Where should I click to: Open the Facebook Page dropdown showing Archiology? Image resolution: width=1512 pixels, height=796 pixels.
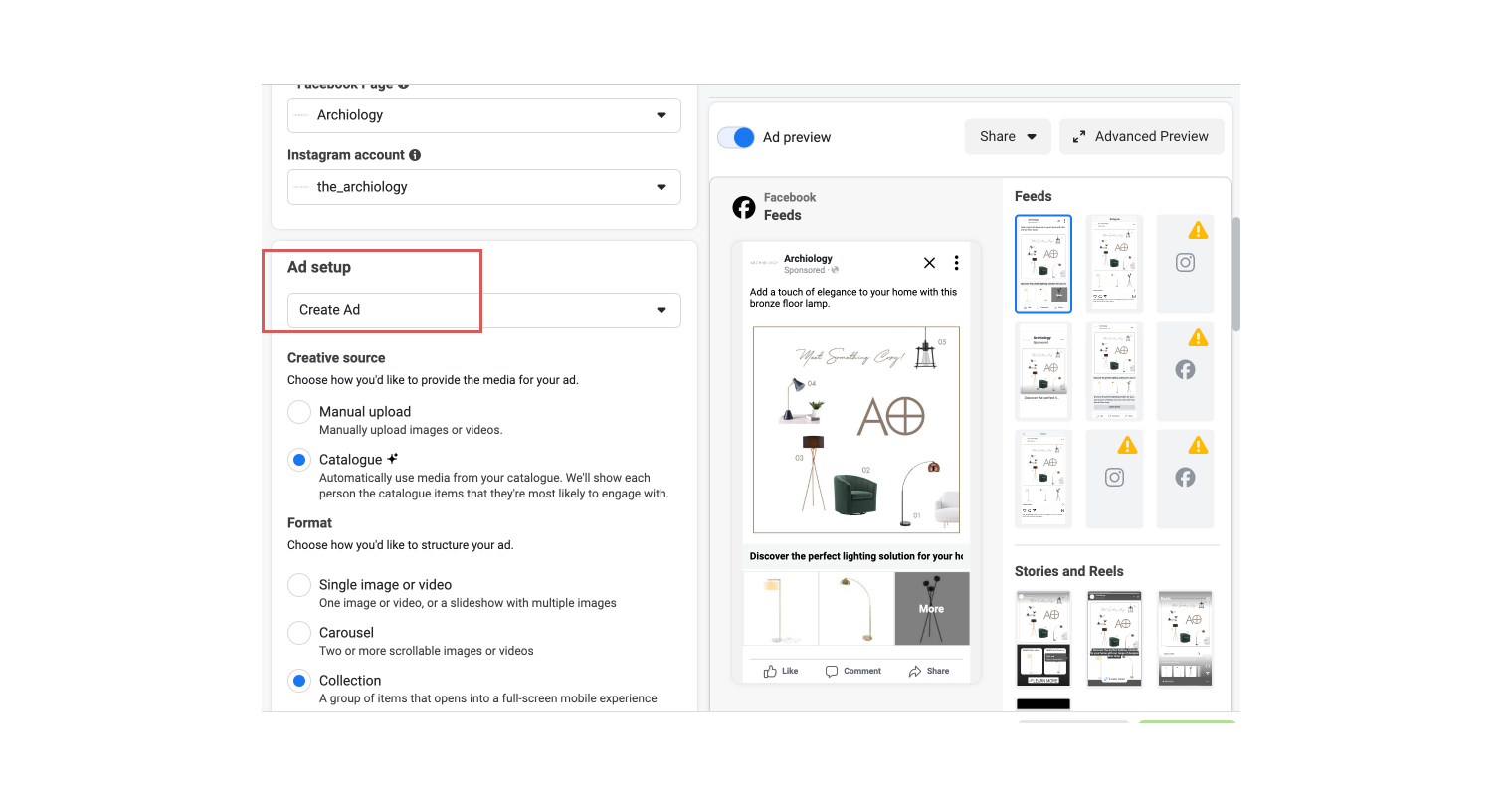point(483,115)
